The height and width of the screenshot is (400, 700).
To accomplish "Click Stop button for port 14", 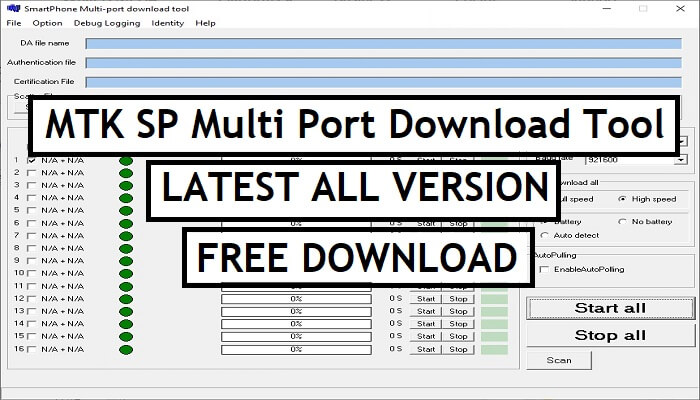I will click(458, 324).
